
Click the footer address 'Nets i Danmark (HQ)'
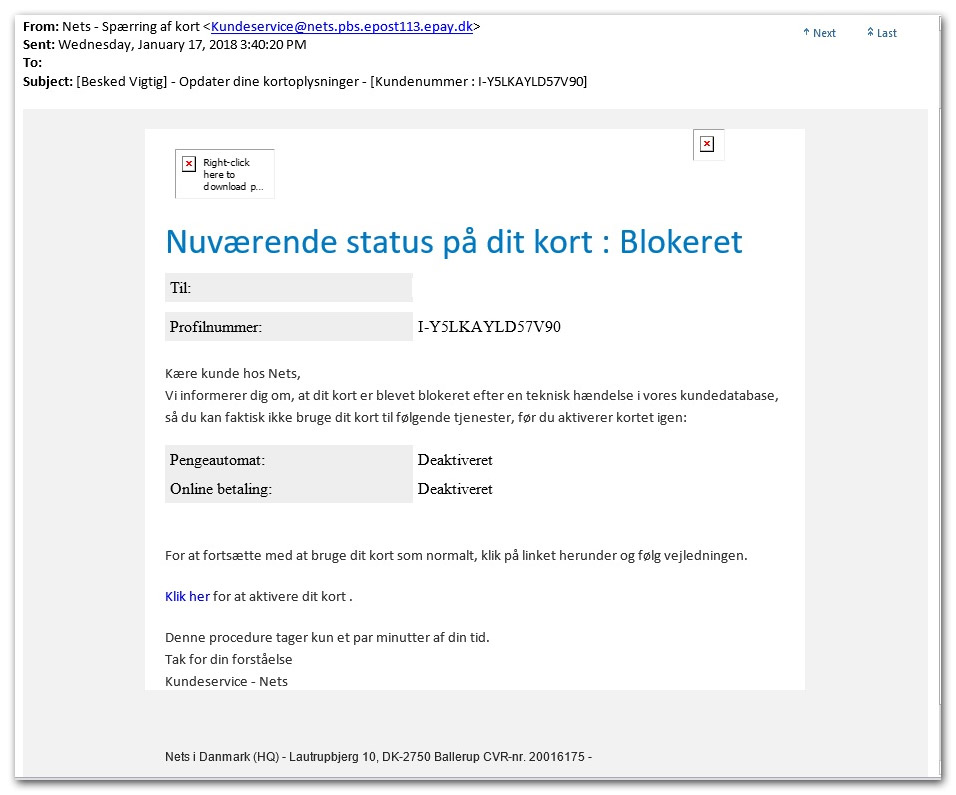coord(222,757)
